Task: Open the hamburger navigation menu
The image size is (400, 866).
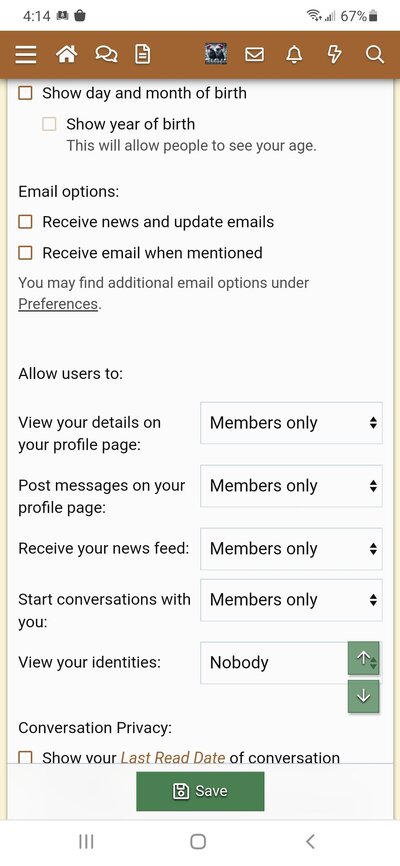Action: 26,55
